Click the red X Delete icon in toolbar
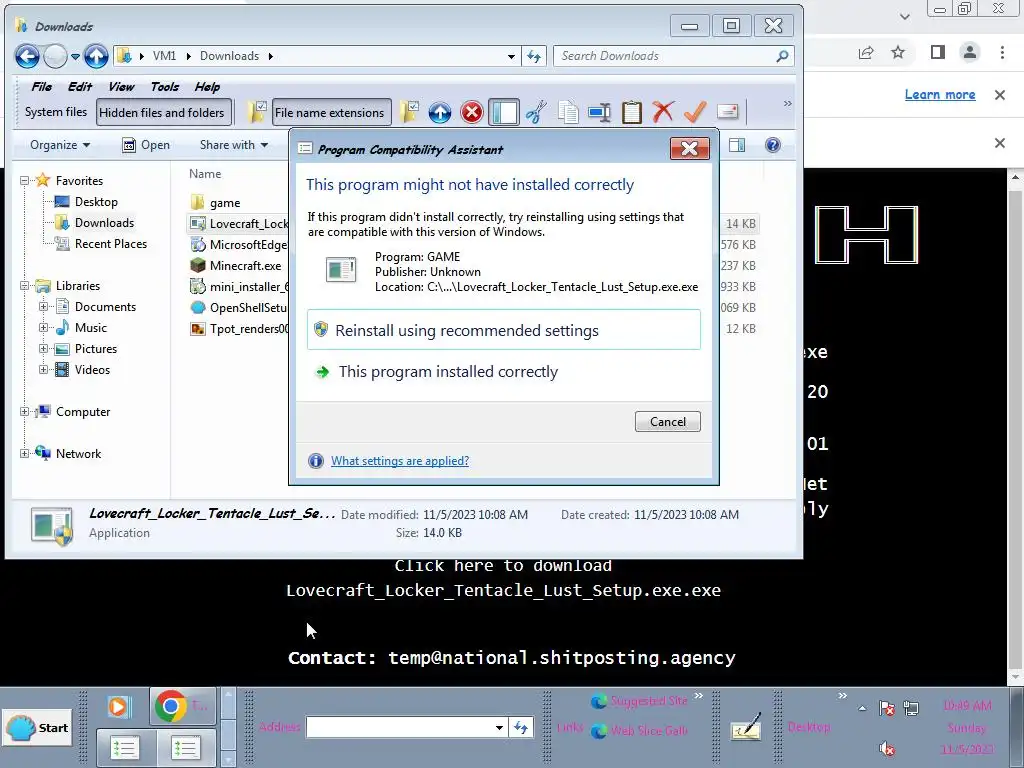The width and height of the screenshot is (1024, 768). [663, 112]
